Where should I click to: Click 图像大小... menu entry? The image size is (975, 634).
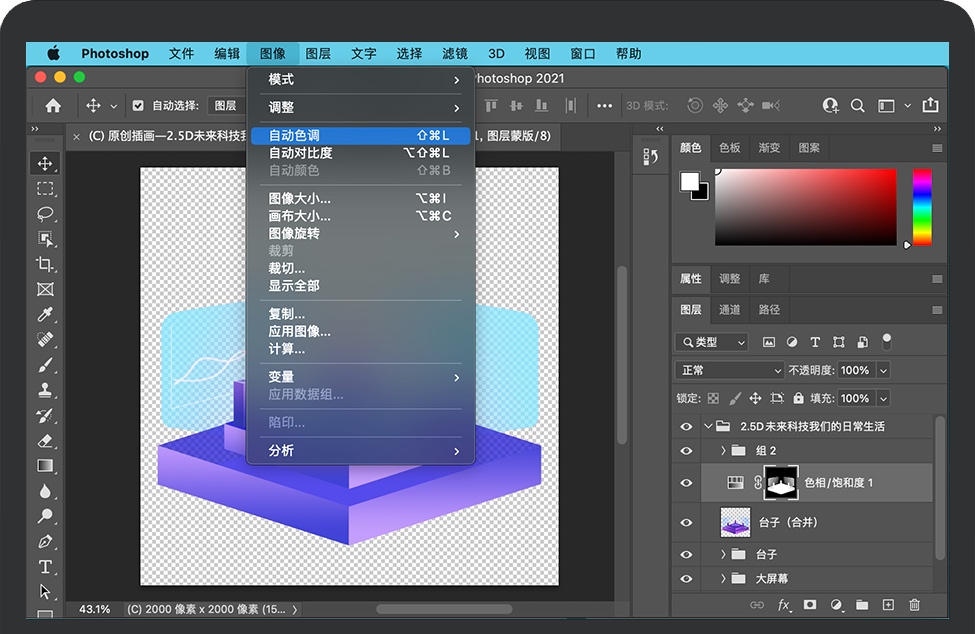[x=299, y=198]
